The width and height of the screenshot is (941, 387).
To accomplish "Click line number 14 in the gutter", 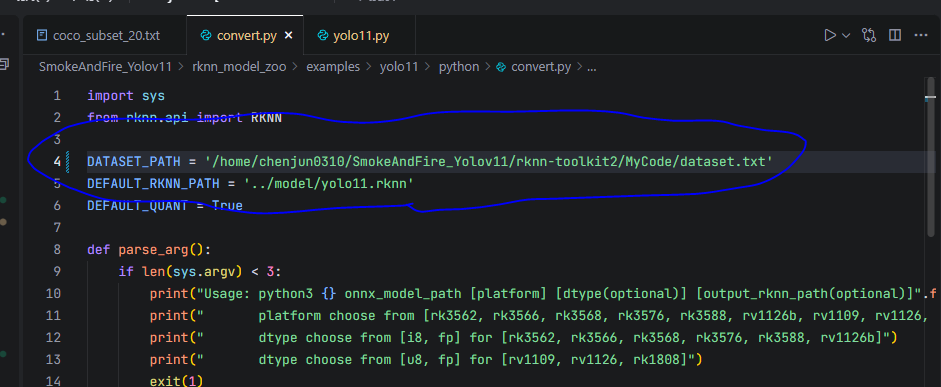I will (53, 381).
